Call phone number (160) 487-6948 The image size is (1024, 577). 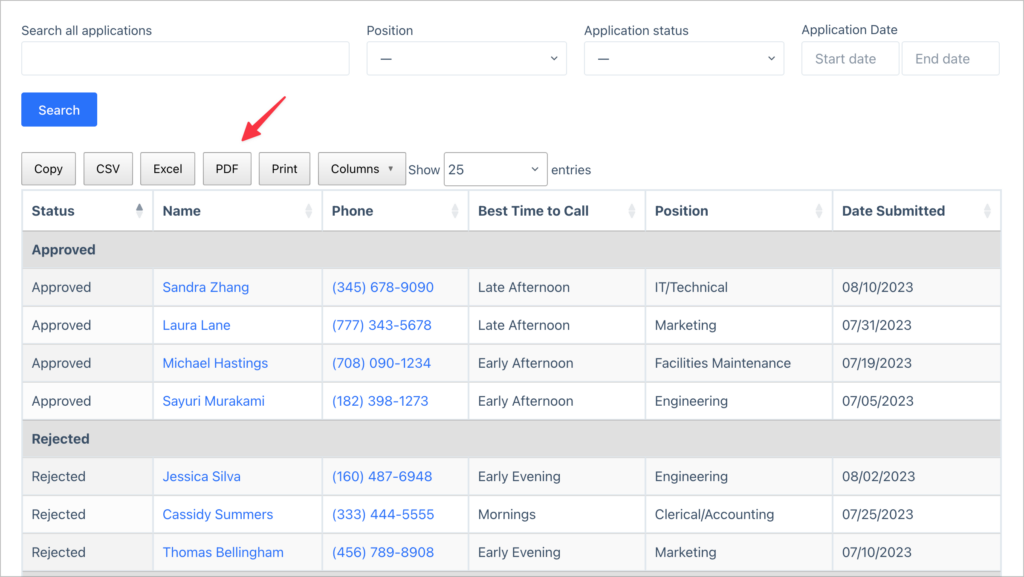coord(382,476)
